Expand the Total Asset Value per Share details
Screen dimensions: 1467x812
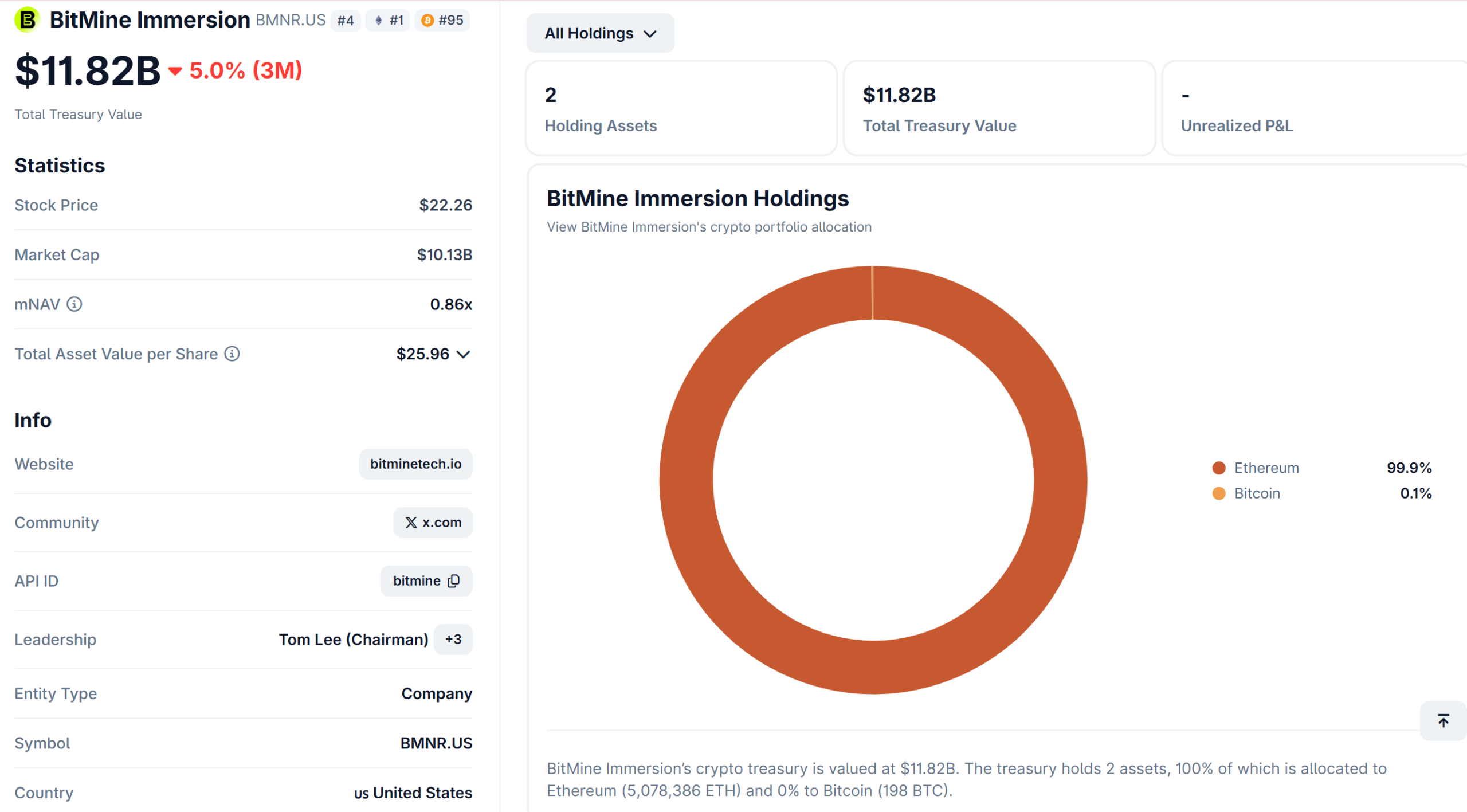point(464,354)
